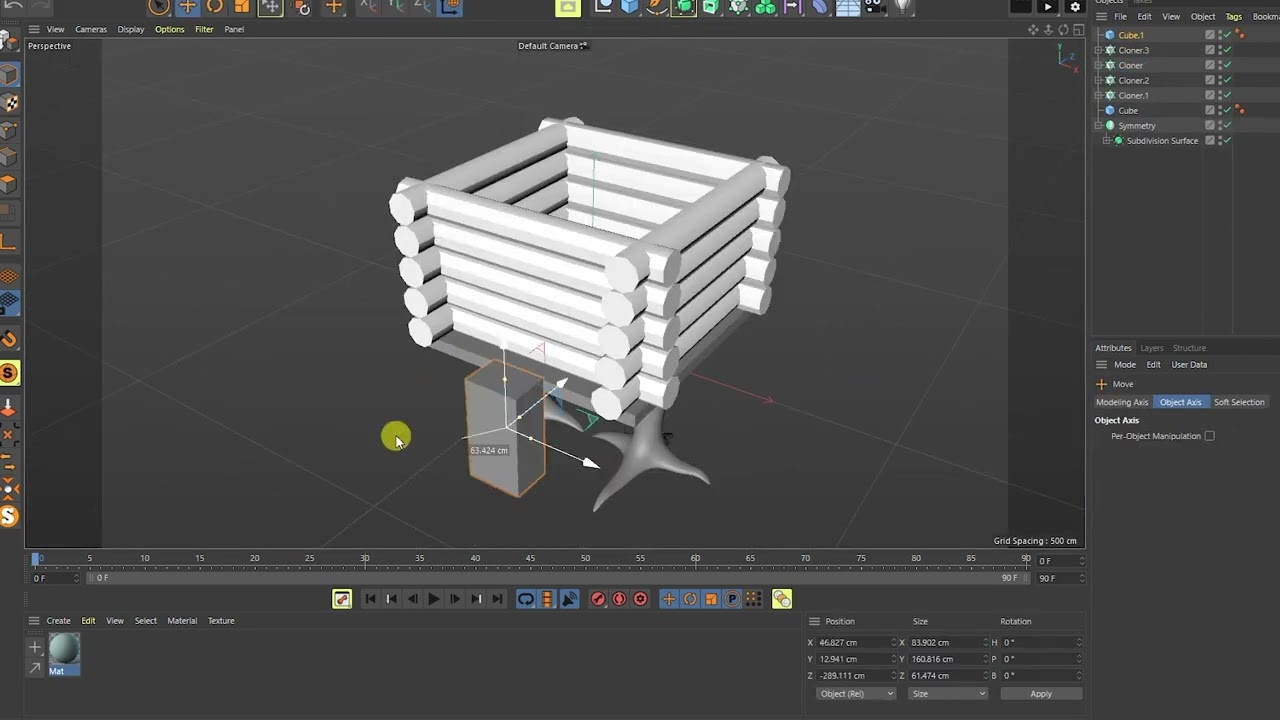This screenshot has height=720, width=1280.
Task: Toggle visibility dots for Cloner.2
Action: click(1220, 80)
